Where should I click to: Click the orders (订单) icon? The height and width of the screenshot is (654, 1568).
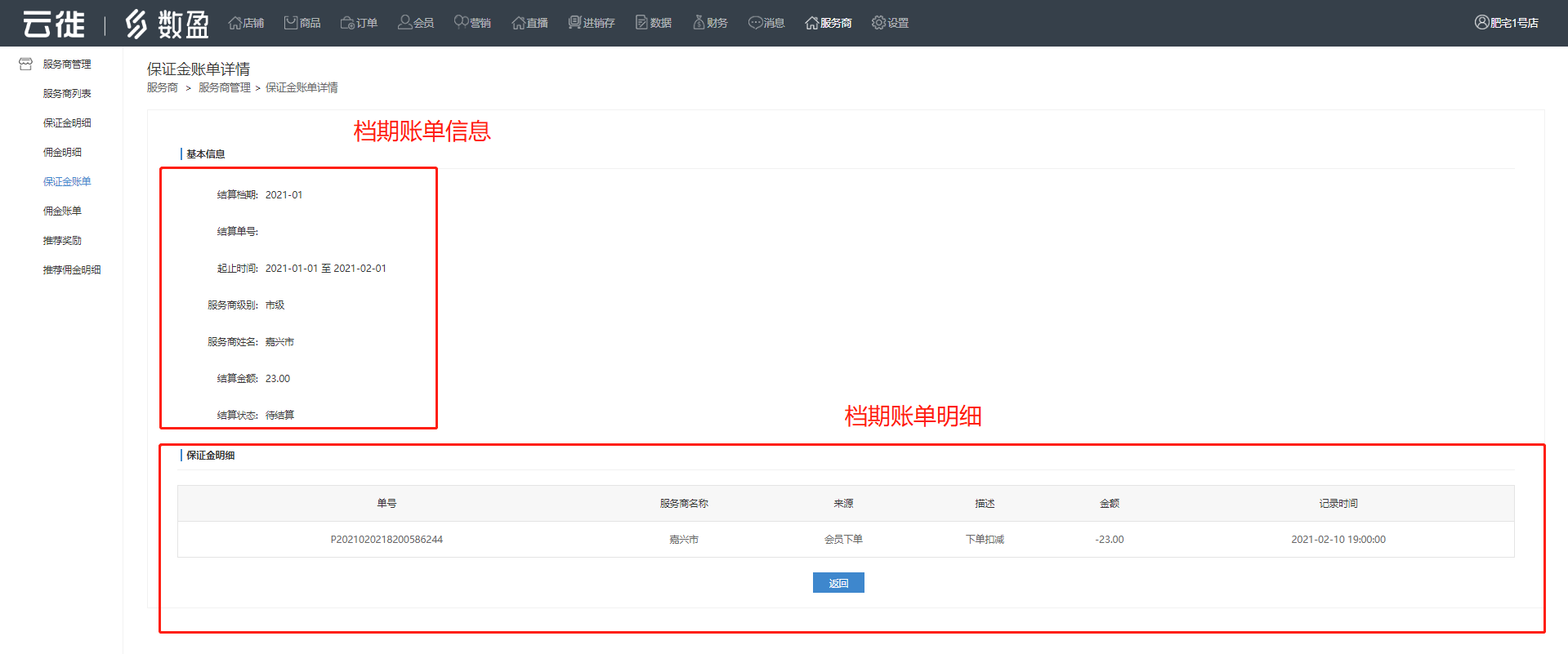coord(347,23)
